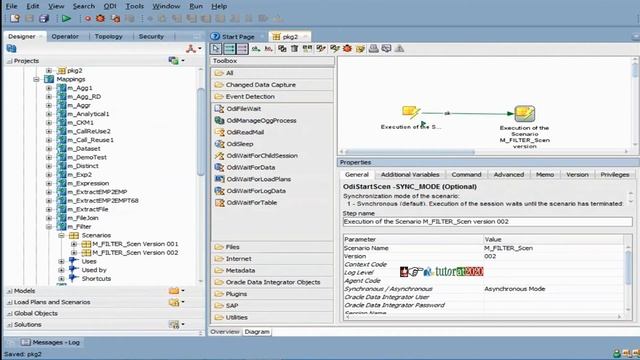Click the Step name input field
The width and height of the screenshot is (640, 360).
tap(487, 222)
